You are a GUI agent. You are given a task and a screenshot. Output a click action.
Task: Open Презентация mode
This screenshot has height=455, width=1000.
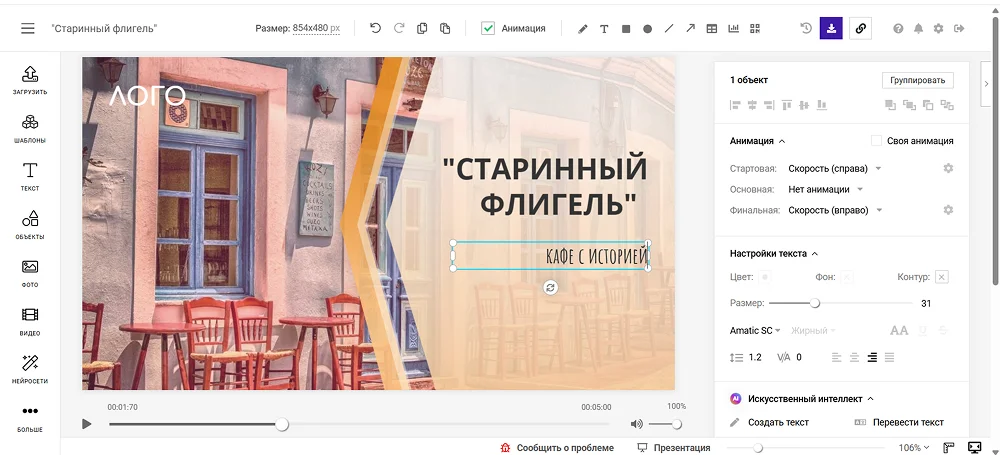(674, 447)
